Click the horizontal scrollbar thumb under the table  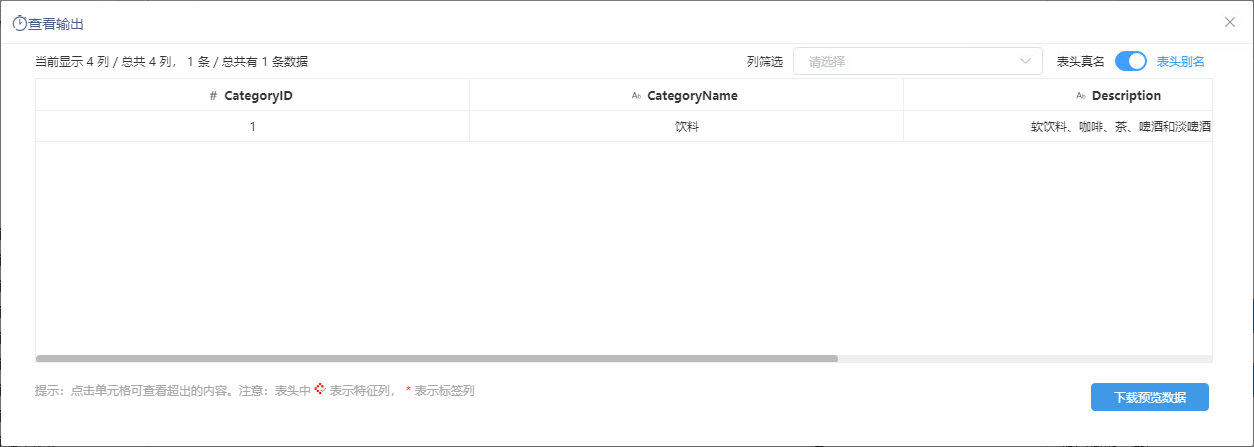pyautogui.click(x=437, y=358)
